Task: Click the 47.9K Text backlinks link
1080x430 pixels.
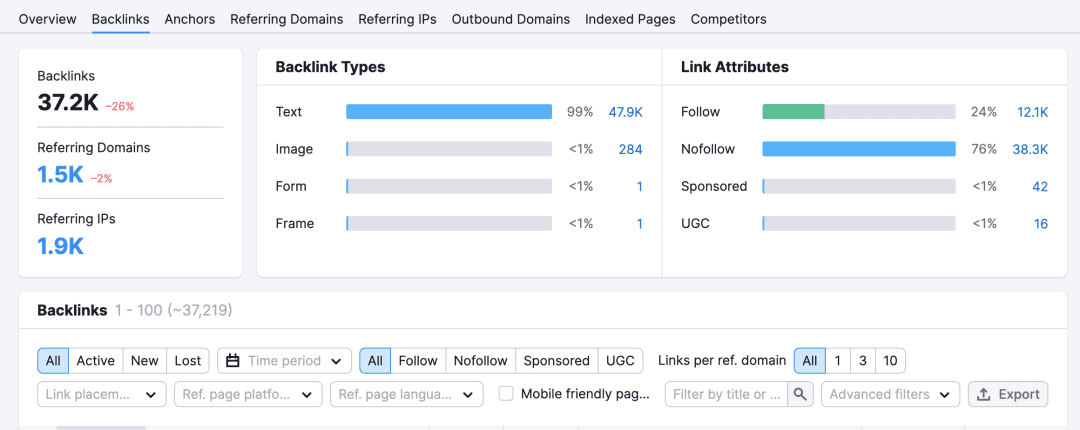Action: tap(625, 112)
